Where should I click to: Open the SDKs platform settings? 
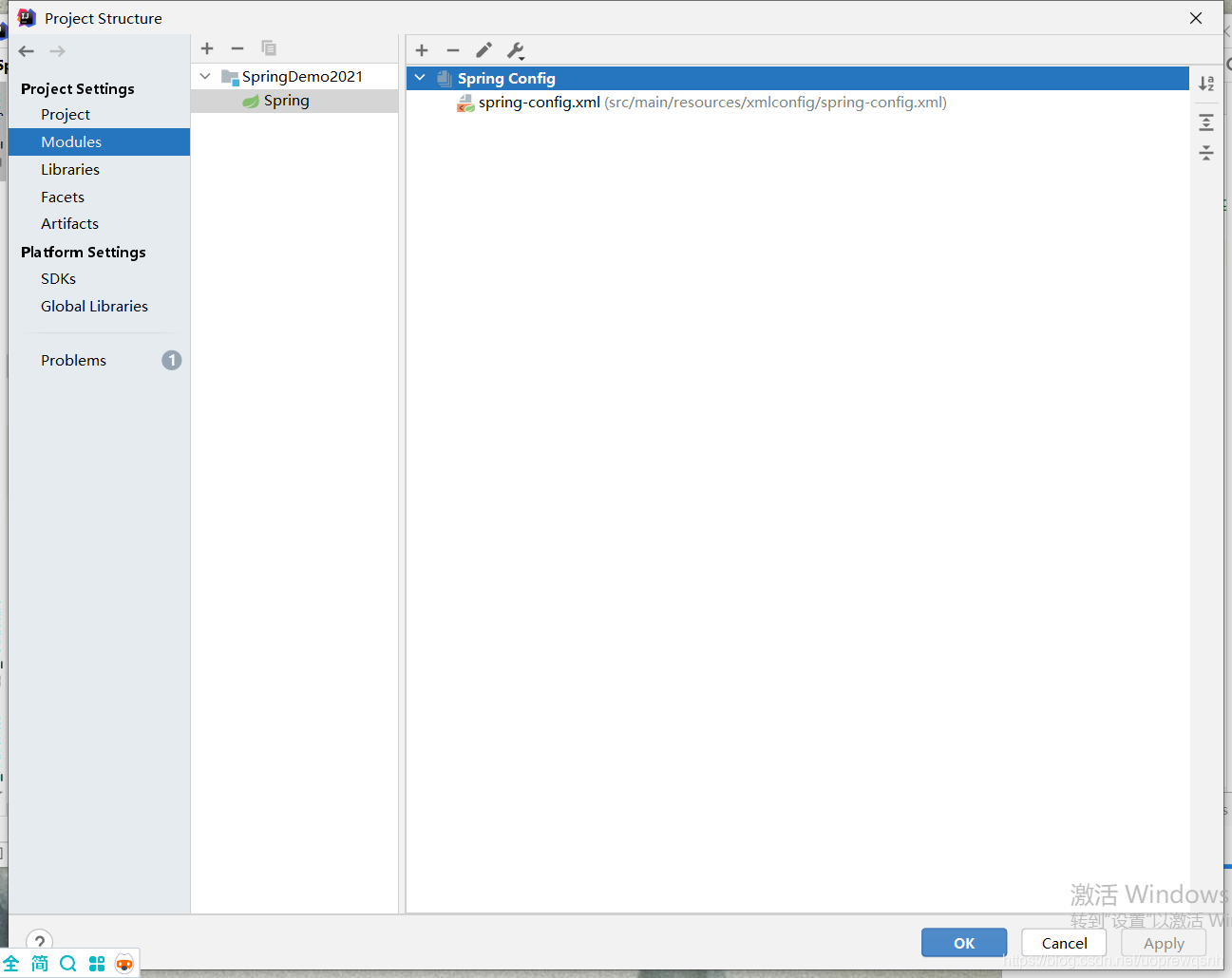[58, 278]
